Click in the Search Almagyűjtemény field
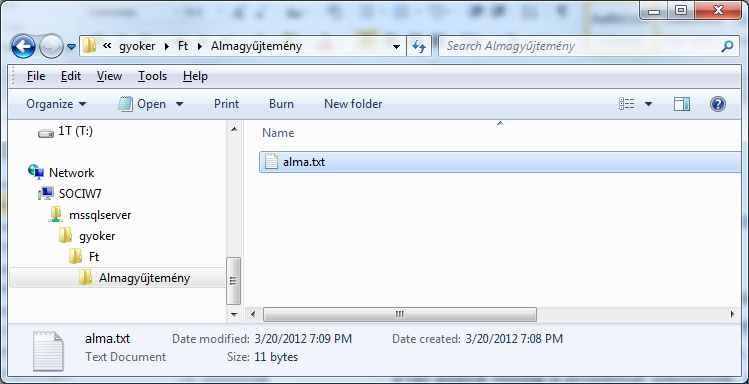The image size is (749, 384). (x=580, y=46)
